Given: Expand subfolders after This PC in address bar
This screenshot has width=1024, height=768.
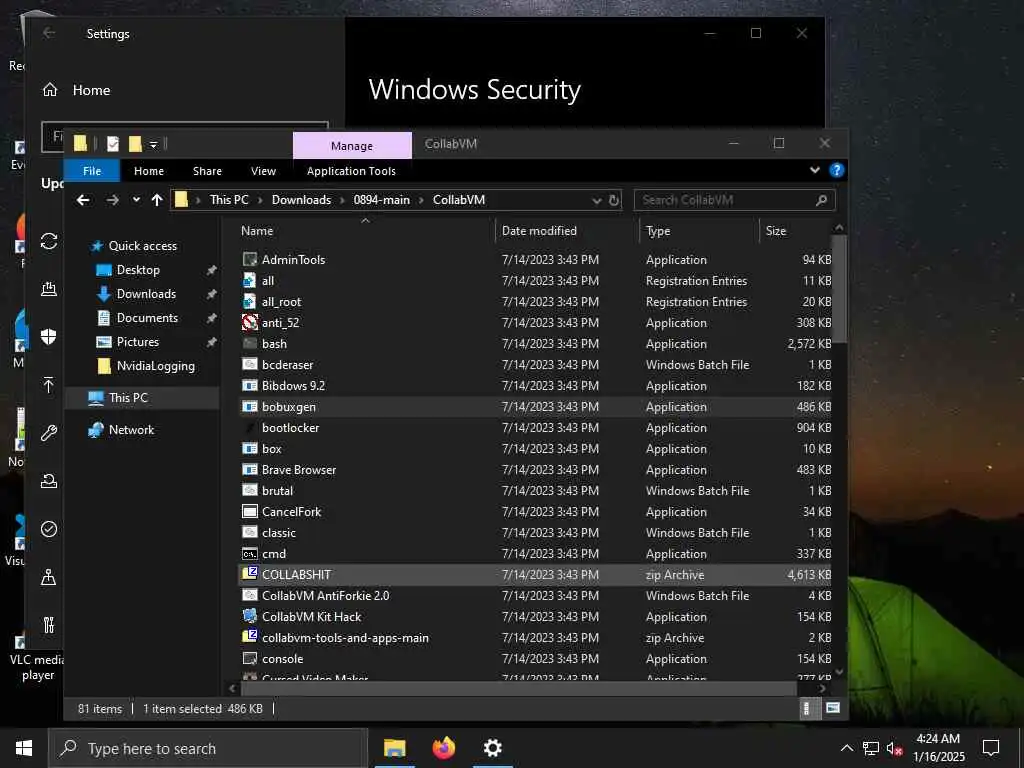Looking at the screenshot, I should (260, 200).
